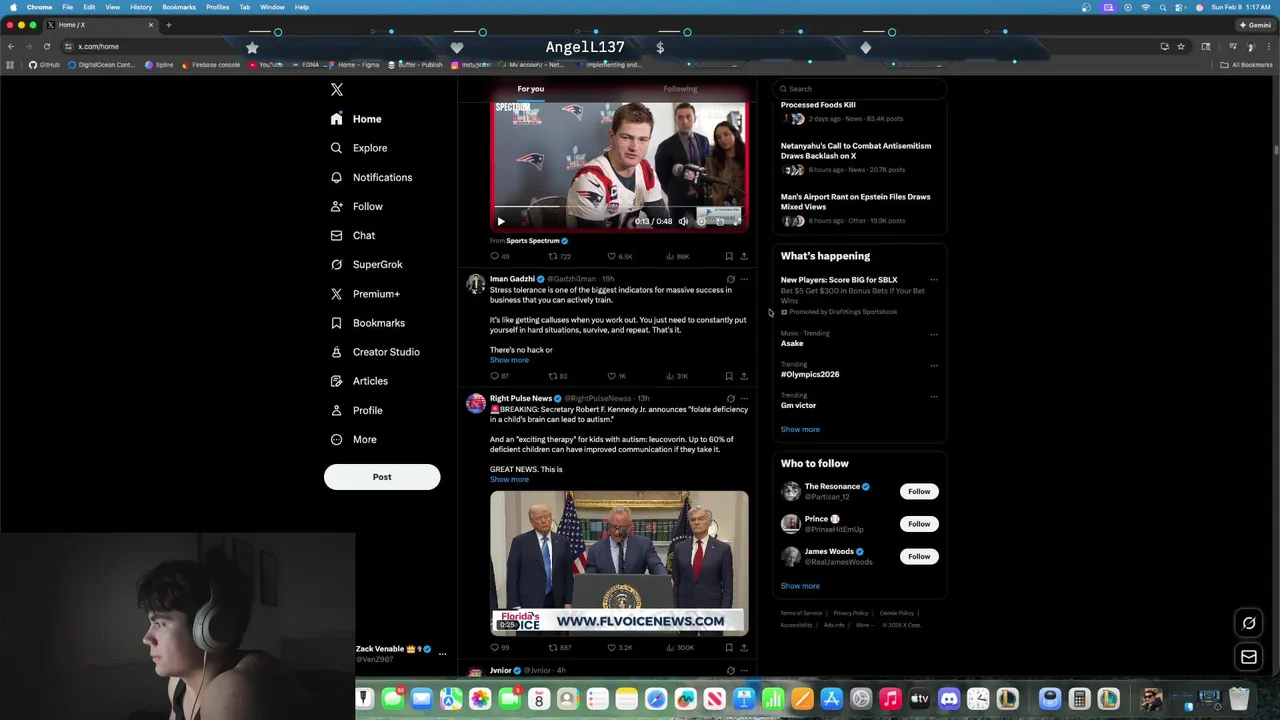Bookmark the Sports Spectrum video post
Screen dimensions: 1280x720
(x=729, y=256)
